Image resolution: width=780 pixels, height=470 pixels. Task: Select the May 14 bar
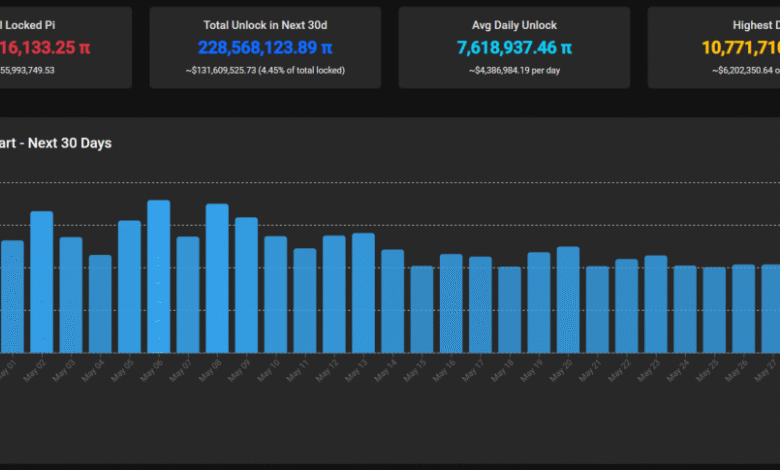tap(393, 301)
